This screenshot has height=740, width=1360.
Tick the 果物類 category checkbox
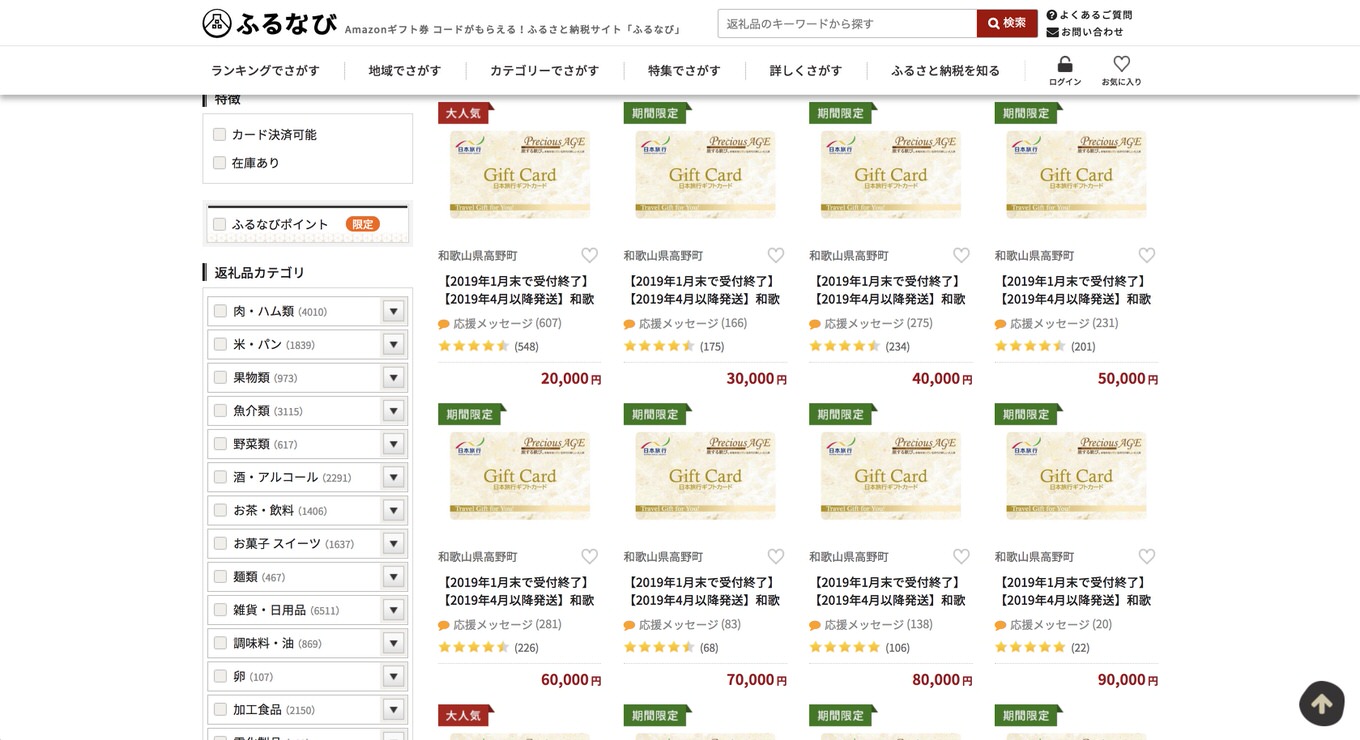220,377
